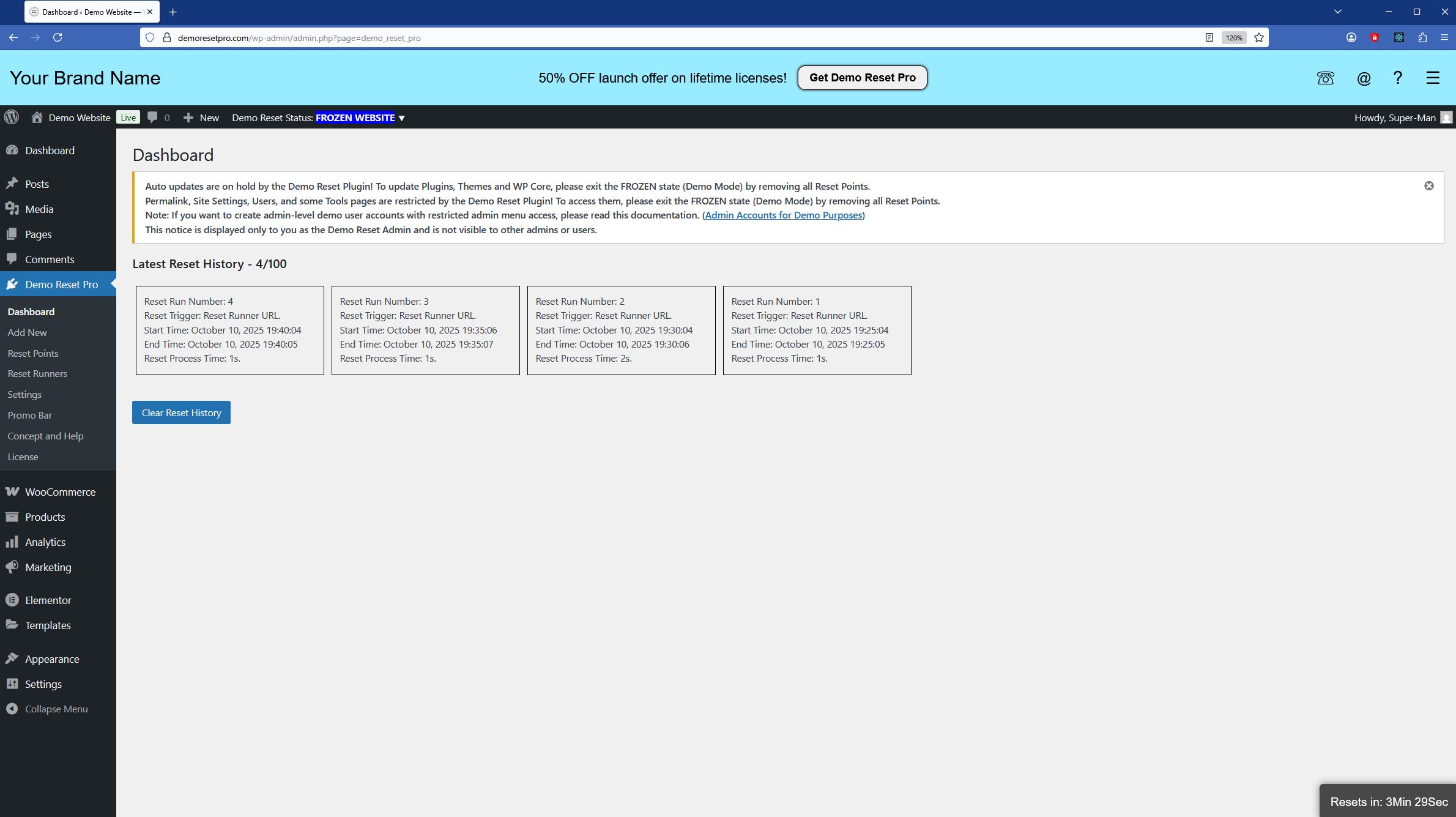Open the hamburger menu in promo bar

coord(1433,78)
